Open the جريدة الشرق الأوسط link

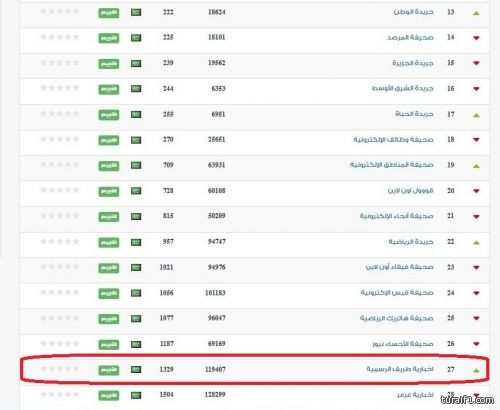[403, 88]
